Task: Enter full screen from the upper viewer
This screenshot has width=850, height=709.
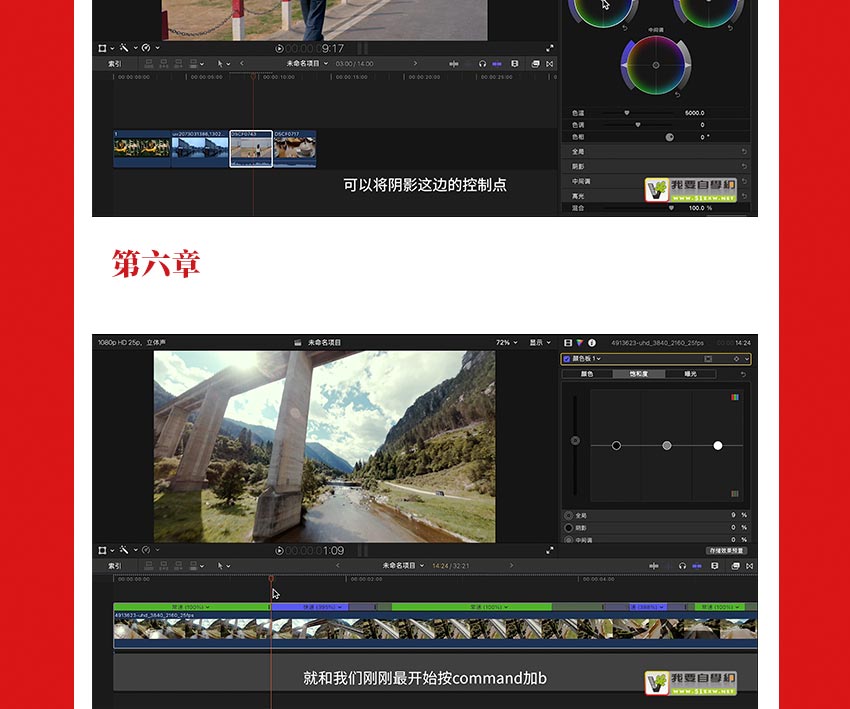Action: tap(550, 48)
